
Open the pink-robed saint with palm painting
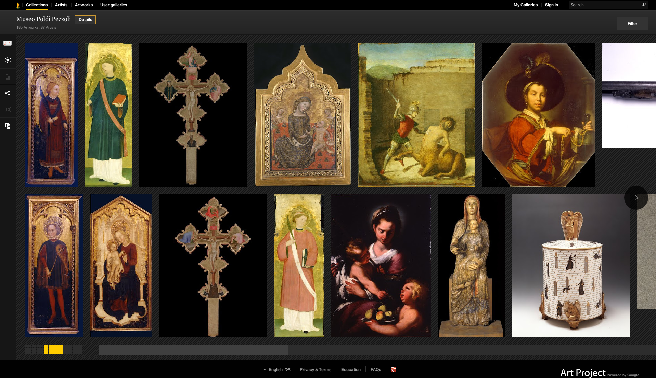[x=299, y=265]
